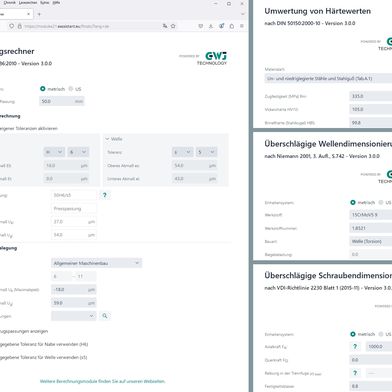392x392 pixels.
Task: Click the Vickershärte field showing 105.0
Action: tap(371, 109)
